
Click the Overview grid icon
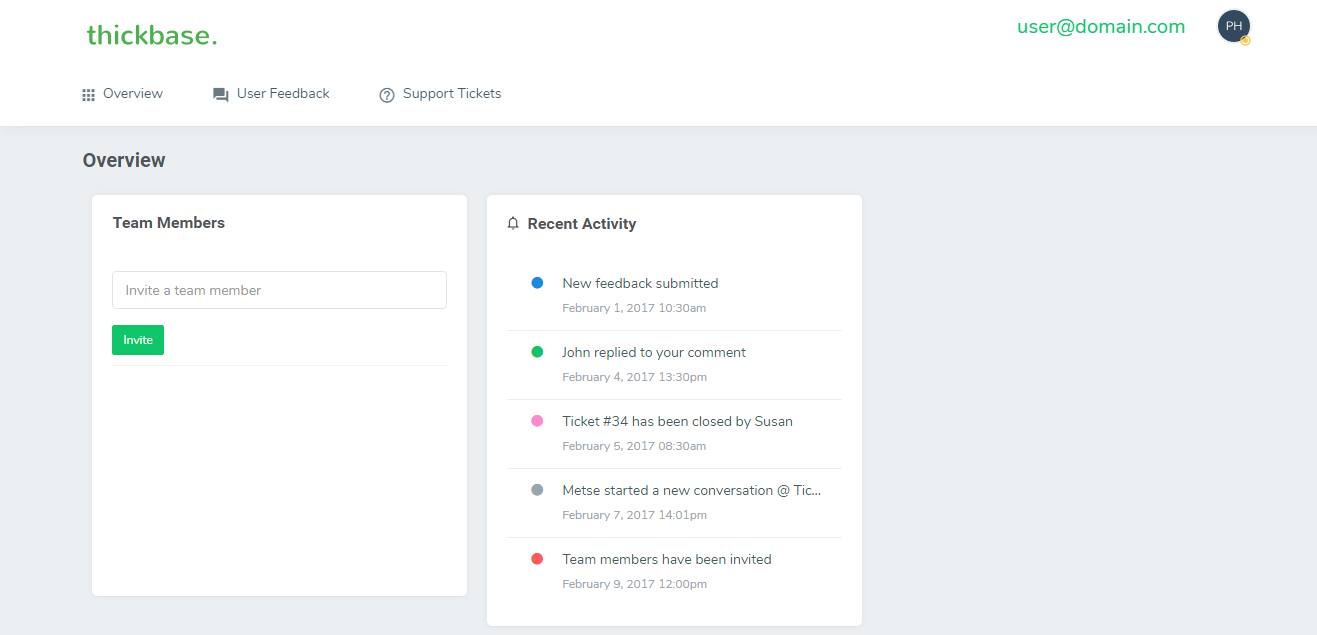pyautogui.click(x=89, y=95)
